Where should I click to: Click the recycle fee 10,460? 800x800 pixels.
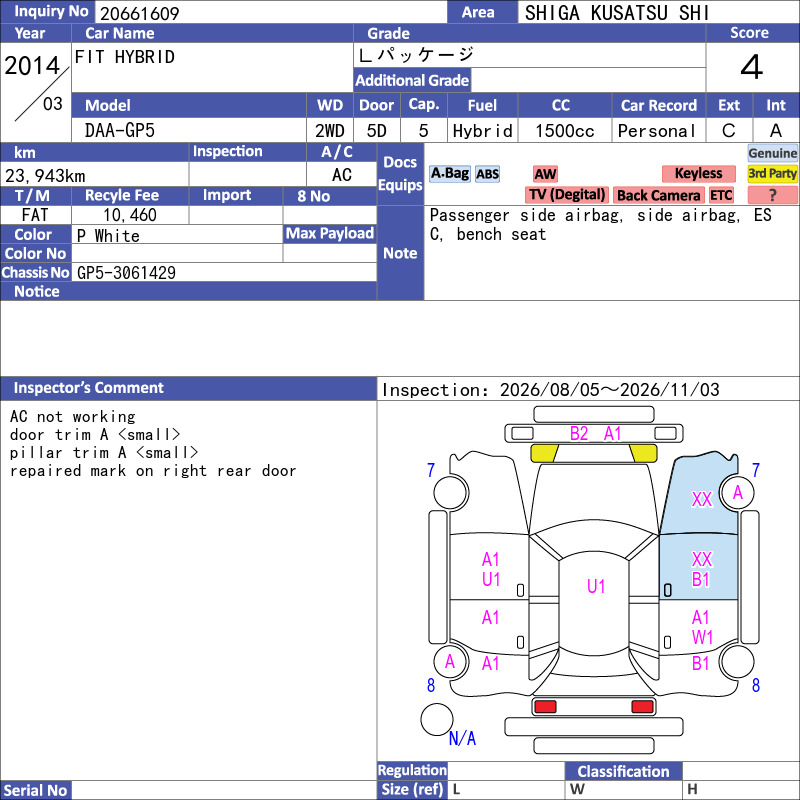pos(130,215)
